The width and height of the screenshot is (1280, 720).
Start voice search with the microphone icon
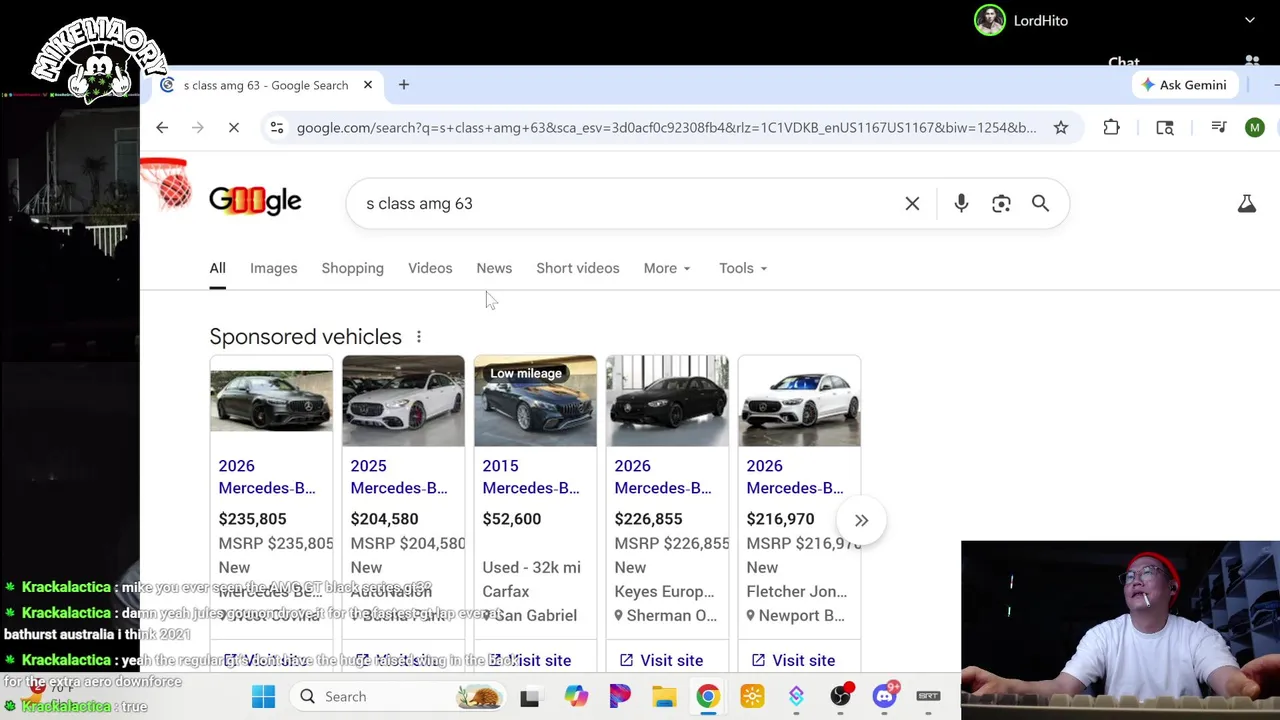(961, 204)
